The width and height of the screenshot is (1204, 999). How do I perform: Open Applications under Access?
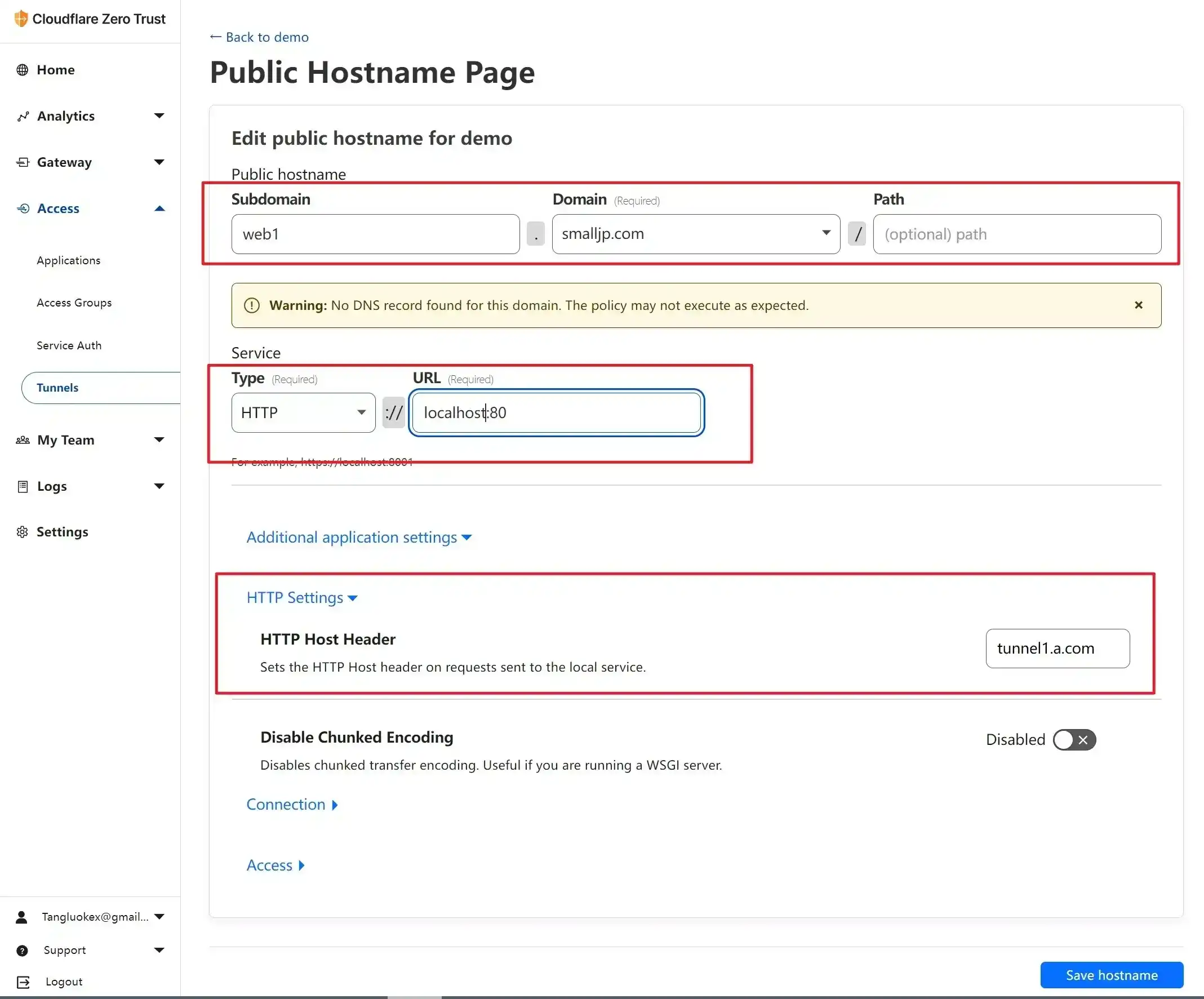[x=68, y=260]
